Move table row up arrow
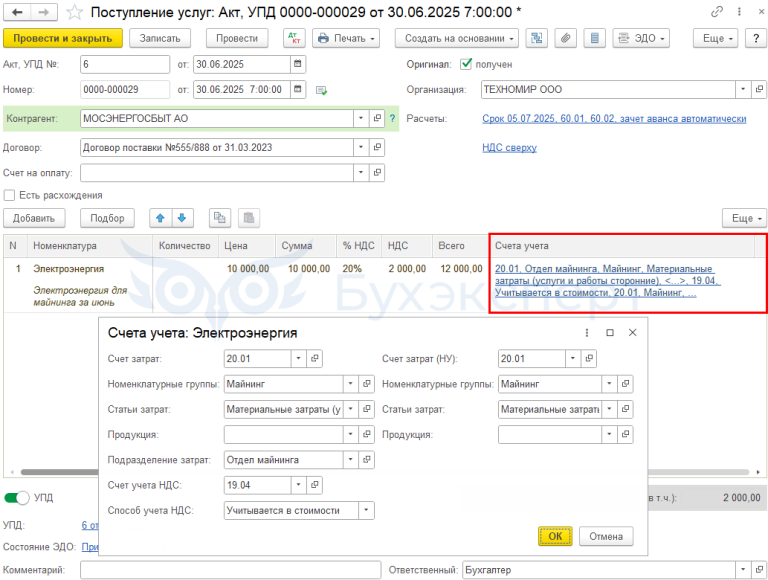Viewport: 768px width, 580px height. click(x=160, y=218)
